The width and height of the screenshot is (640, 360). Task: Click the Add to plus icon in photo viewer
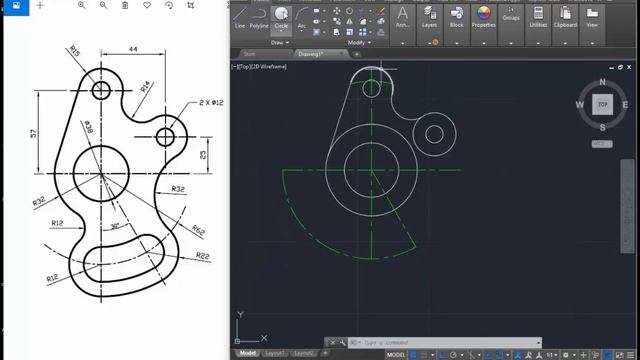pyautogui.click(x=40, y=5)
